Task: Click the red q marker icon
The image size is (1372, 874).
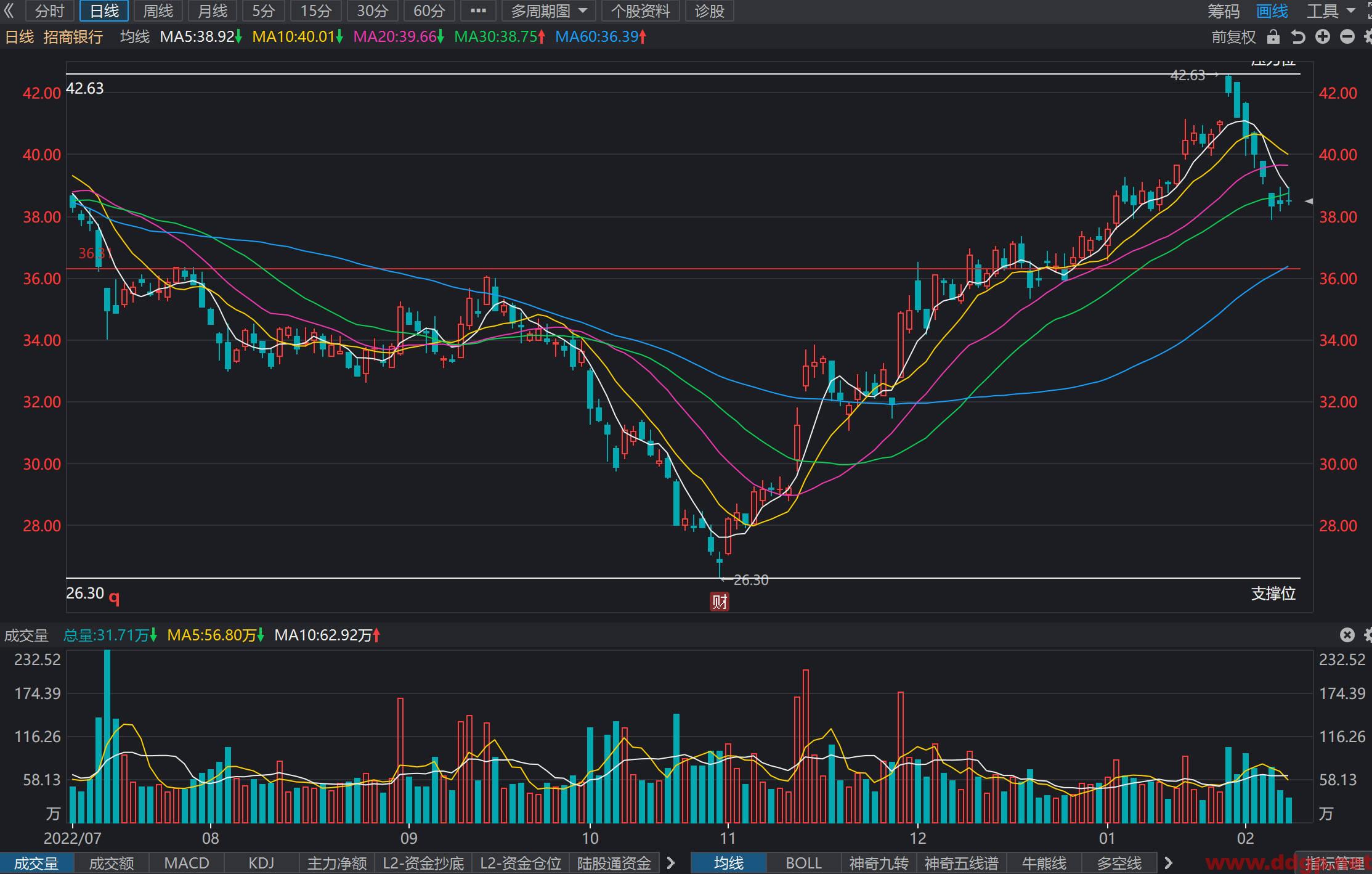Action: click(x=114, y=597)
